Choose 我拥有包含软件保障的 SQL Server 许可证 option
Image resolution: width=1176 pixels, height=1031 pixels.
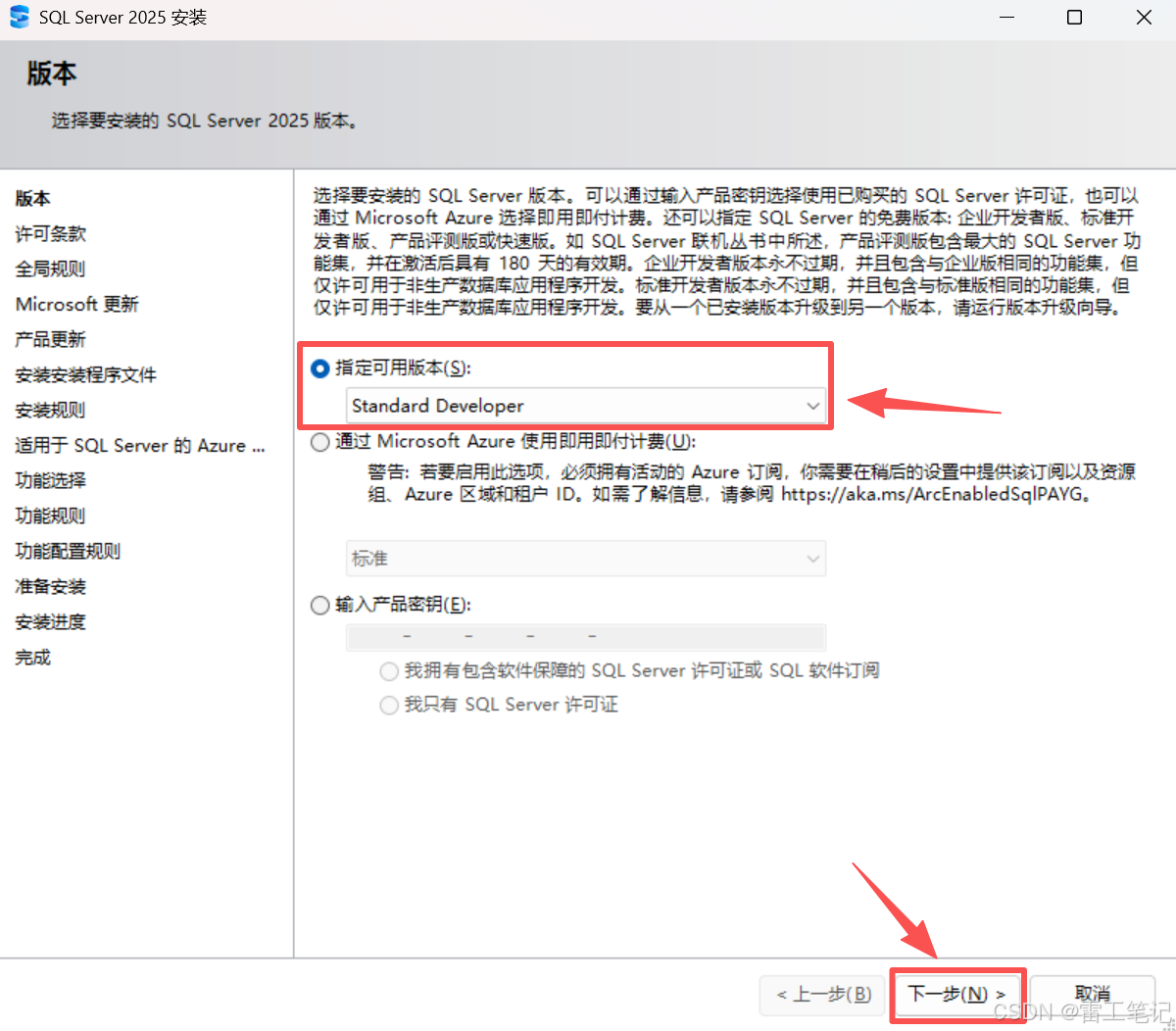pos(389,671)
